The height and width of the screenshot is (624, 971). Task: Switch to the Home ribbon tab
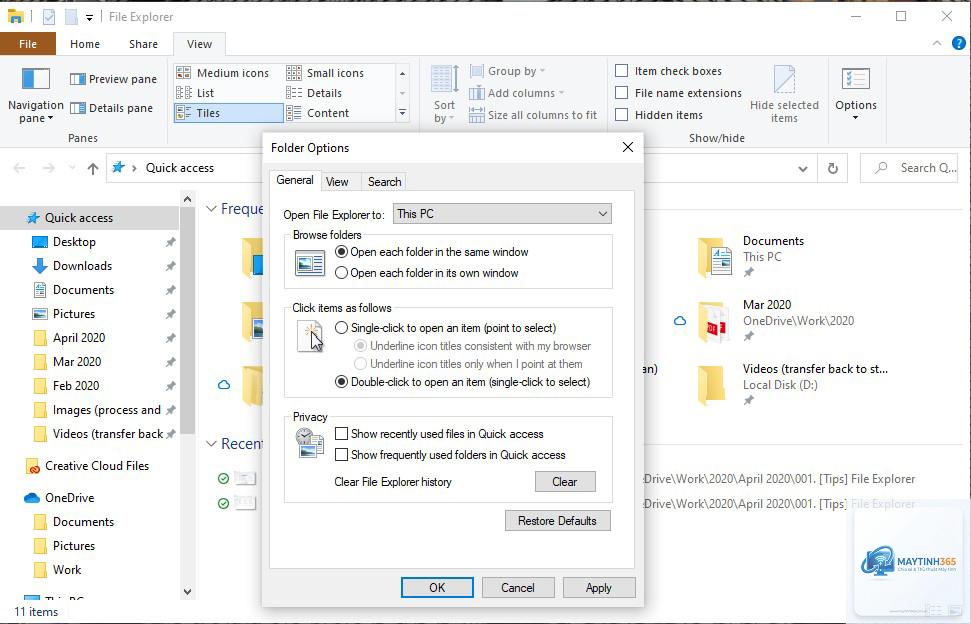pyautogui.click(x=85, y=44)
